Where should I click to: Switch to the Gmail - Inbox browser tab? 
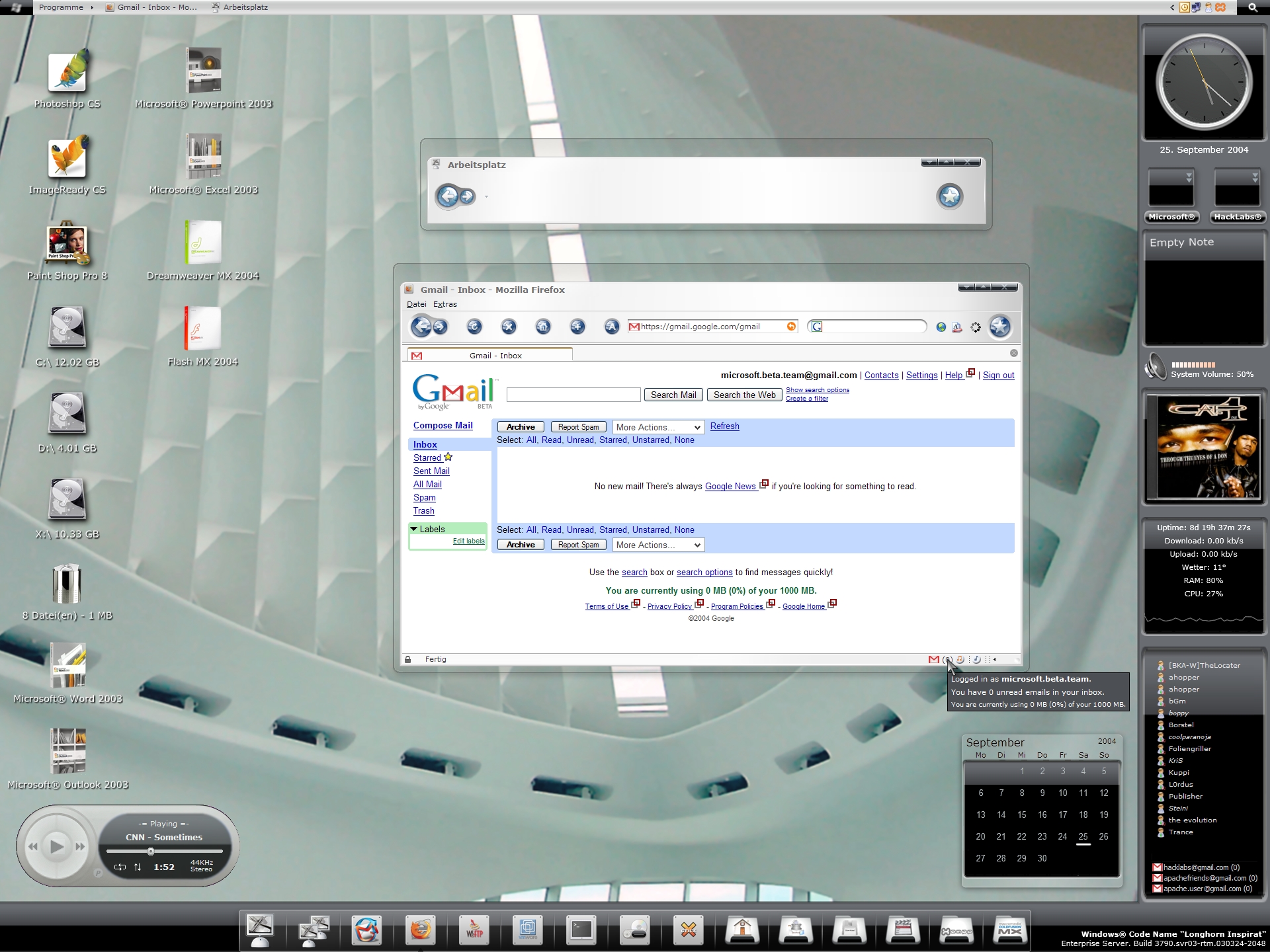tap(490, 355)
